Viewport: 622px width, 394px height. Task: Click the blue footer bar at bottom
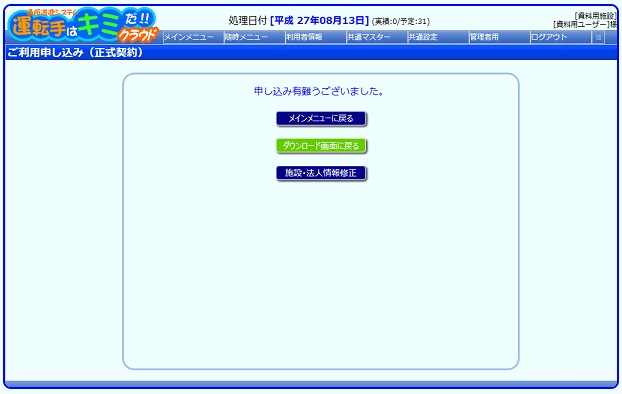311,384
